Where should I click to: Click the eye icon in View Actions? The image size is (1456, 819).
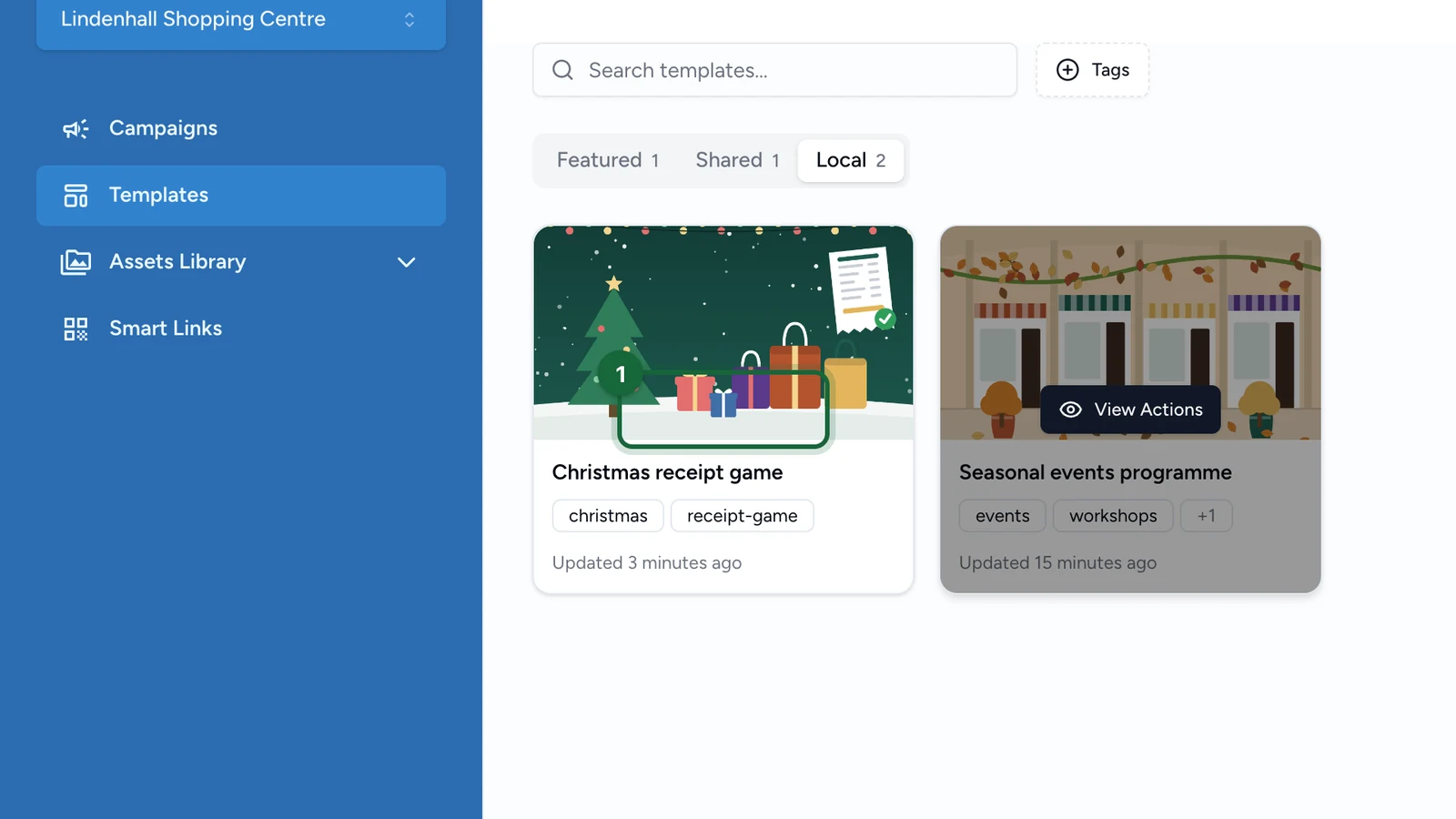click(x=1071, y=409)
